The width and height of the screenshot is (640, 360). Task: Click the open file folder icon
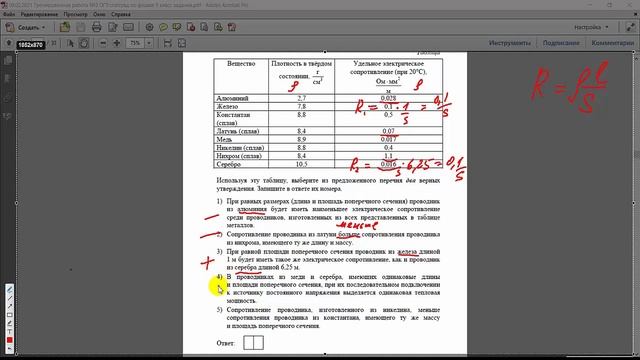(x=65, y=27)
